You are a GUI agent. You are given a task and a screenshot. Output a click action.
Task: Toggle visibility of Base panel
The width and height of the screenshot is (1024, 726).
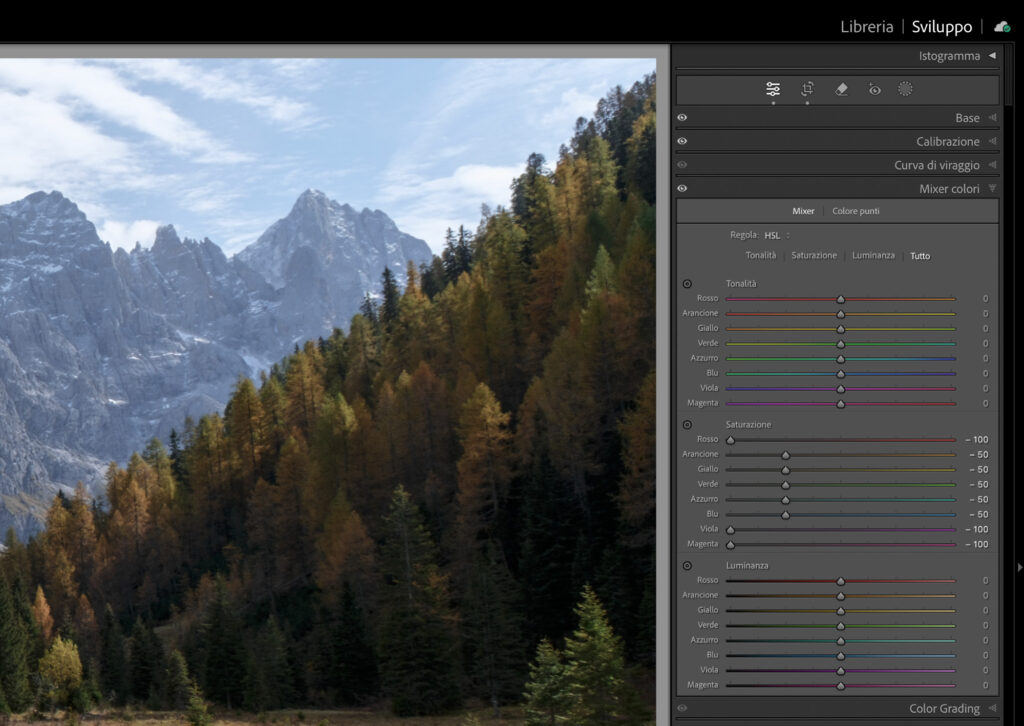(x=682, y=118)
